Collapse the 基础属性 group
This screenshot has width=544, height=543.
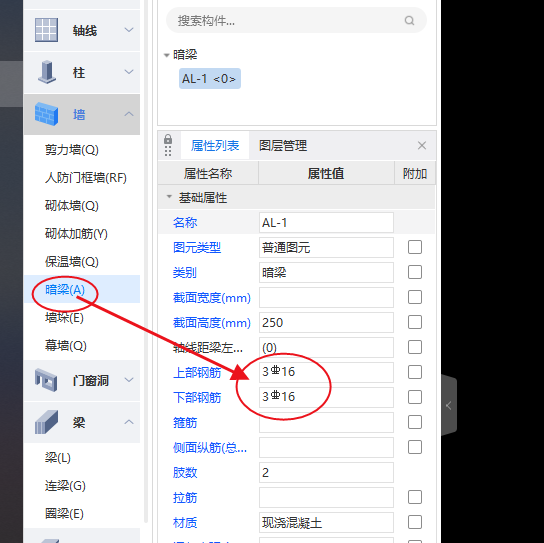tap(169, 197)
